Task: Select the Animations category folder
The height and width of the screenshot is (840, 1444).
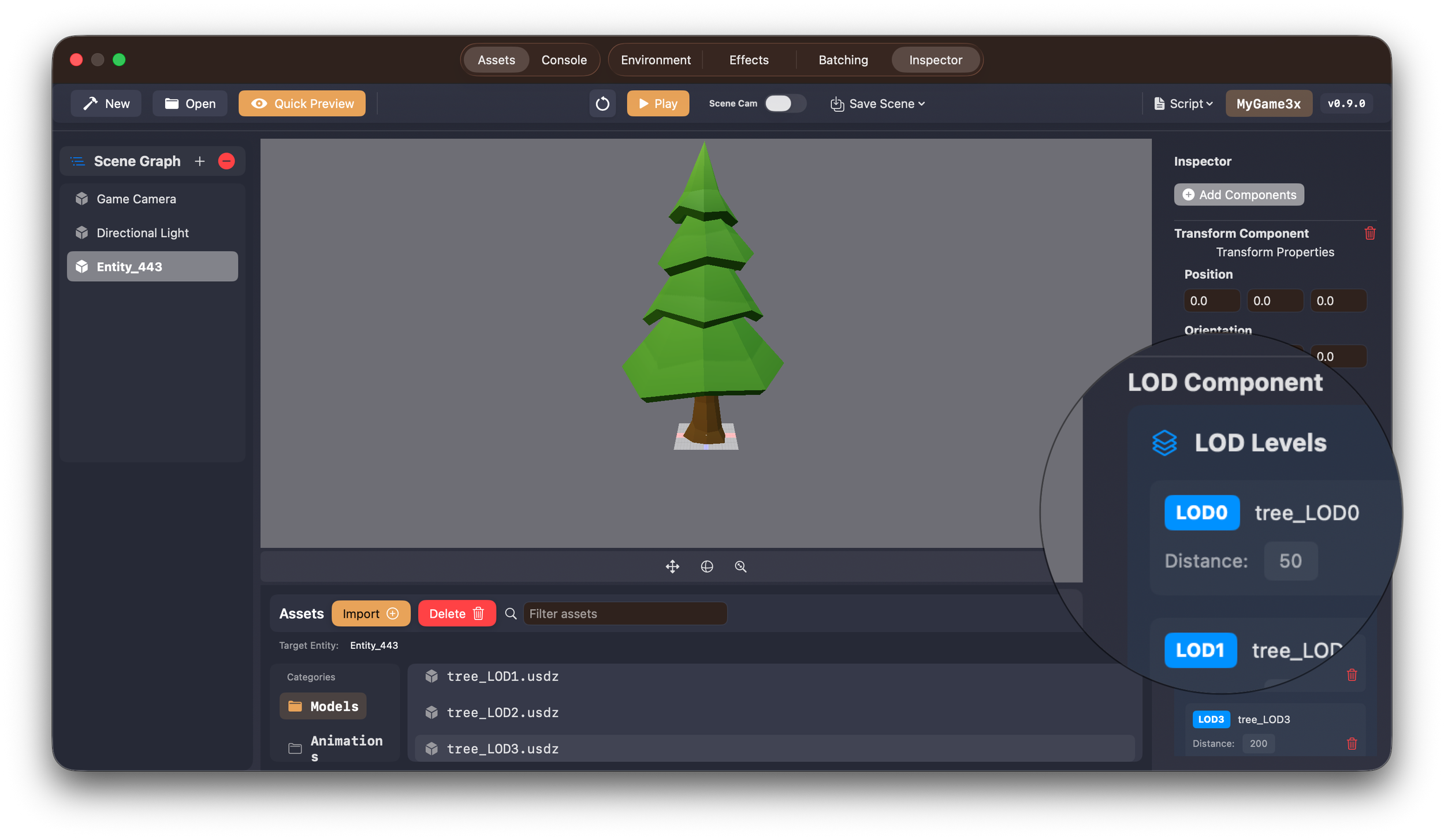Action: (335, 748)
